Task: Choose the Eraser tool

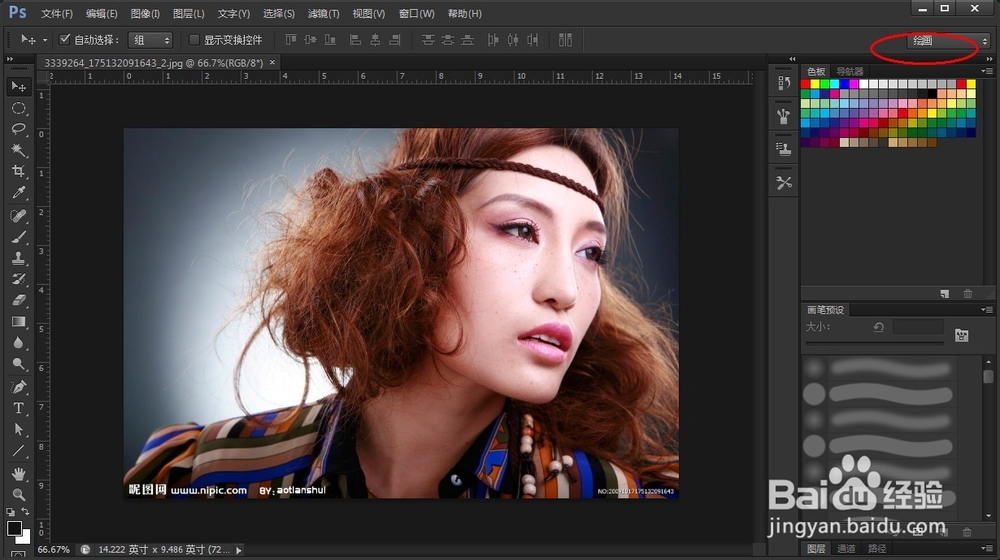Action: 18,300
